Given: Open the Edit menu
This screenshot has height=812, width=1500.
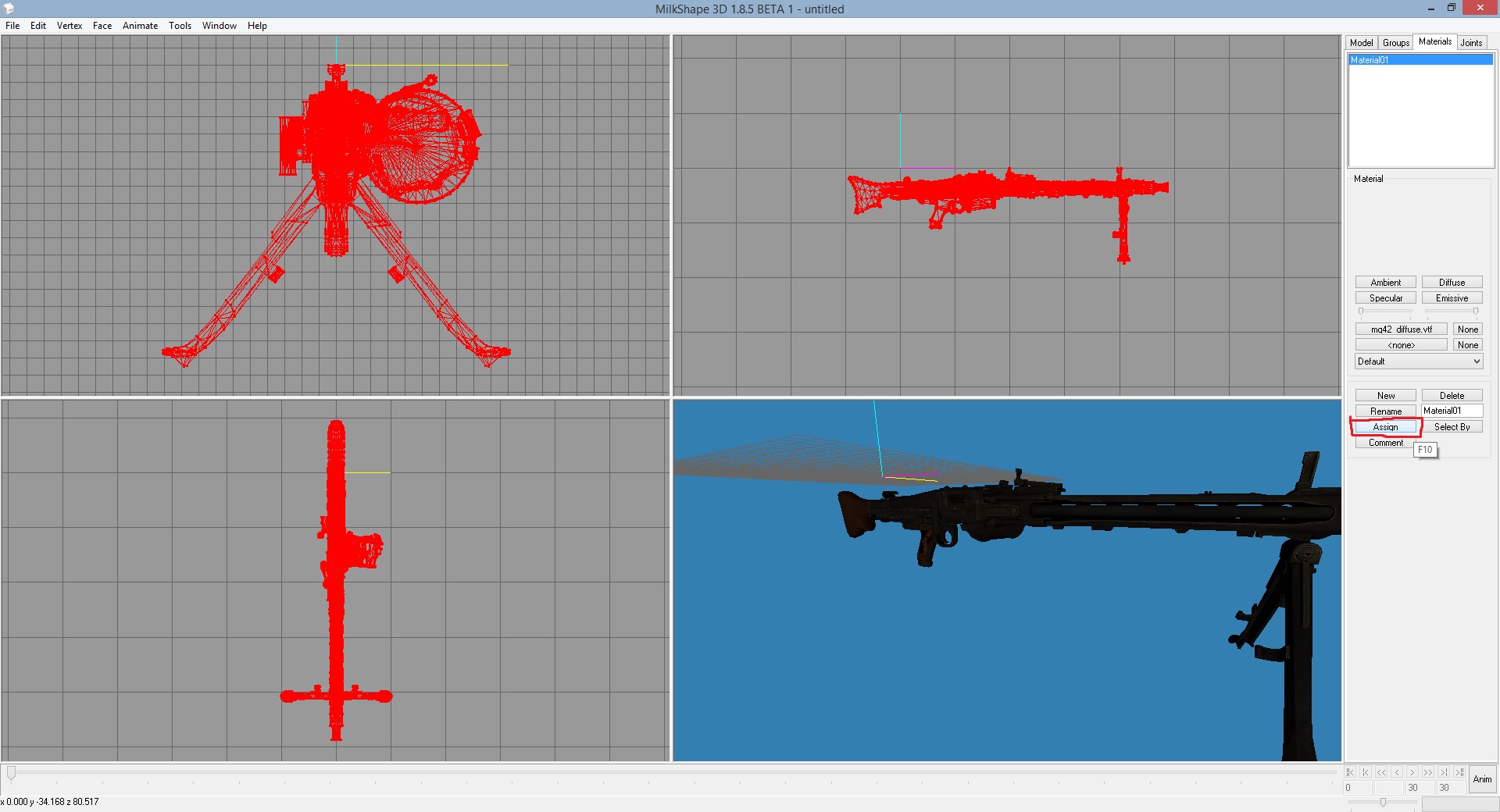Looking at the screenshot, I should tap(38, 26).
